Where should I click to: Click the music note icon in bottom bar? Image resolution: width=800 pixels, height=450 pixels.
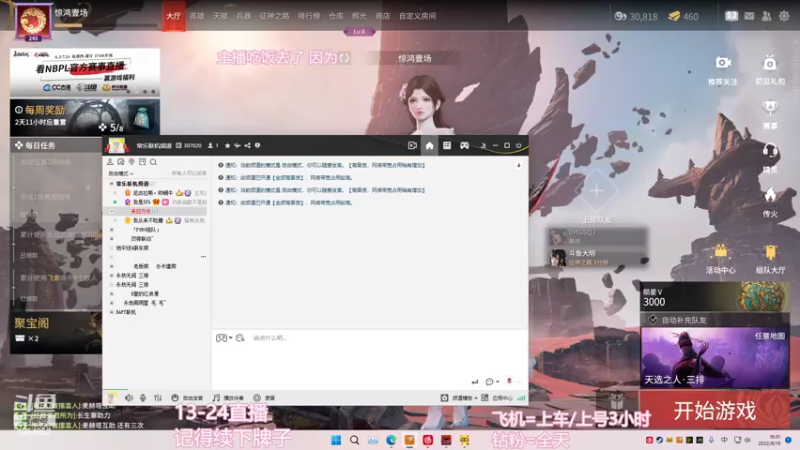coord(216,397)
